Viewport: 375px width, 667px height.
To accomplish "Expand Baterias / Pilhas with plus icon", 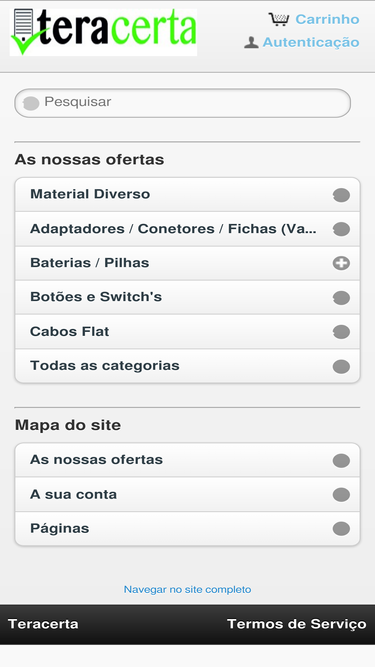I will point(341,263).
